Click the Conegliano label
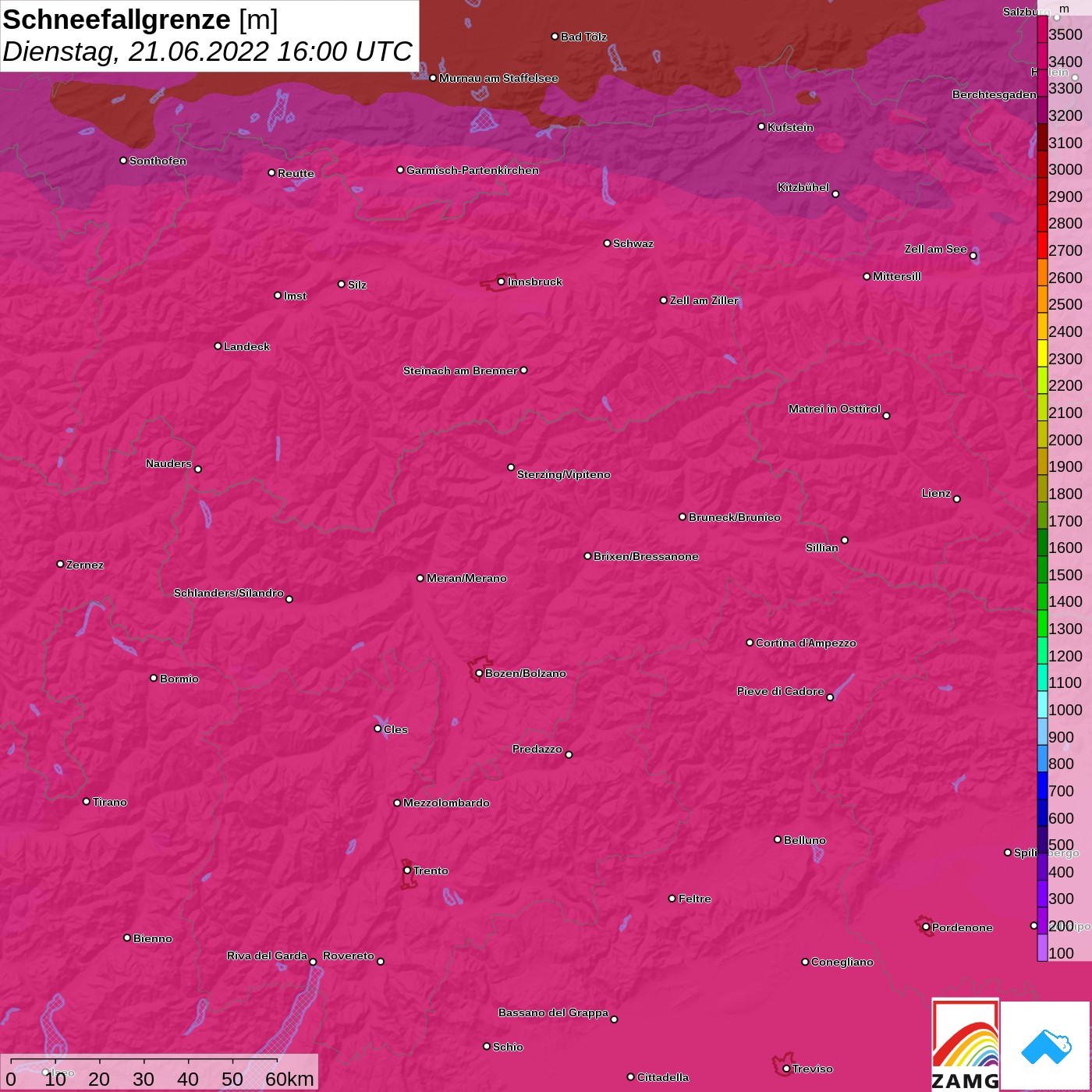Screen dimensions: 1092x1092 (842, 962)
